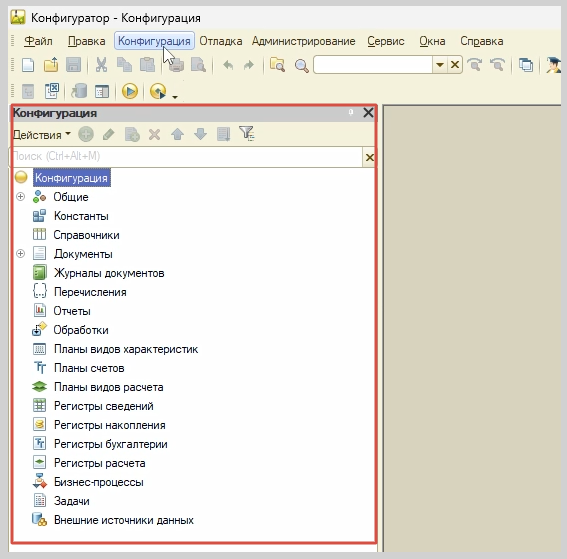Select the Внешние источники данных item
567x559 pixels.
[124, 520]
